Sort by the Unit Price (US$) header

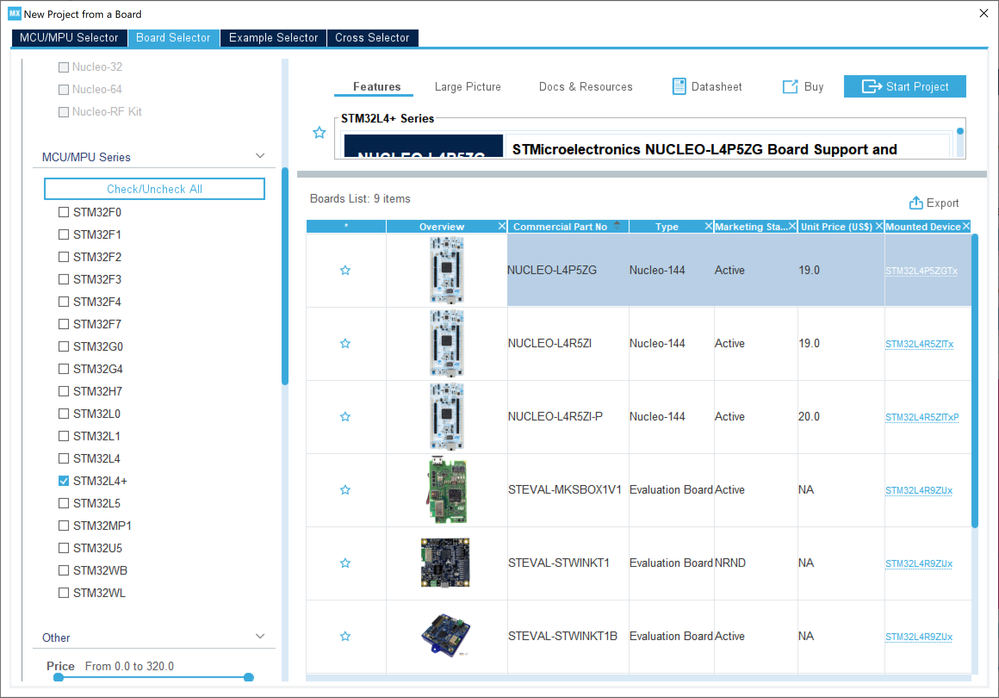(836, 227)
